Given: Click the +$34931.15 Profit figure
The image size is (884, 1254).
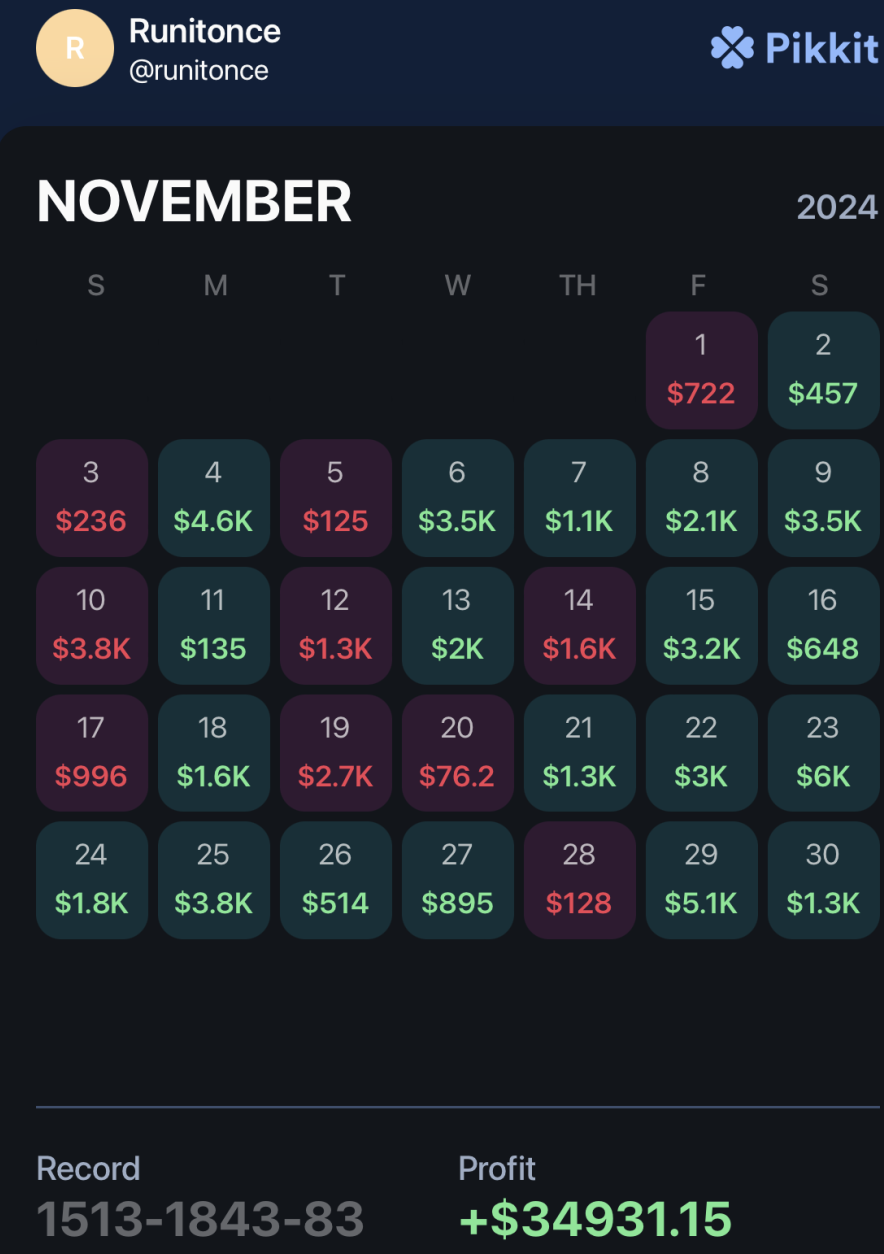Looking at the screenshot, I should (x=594, y=1218).
